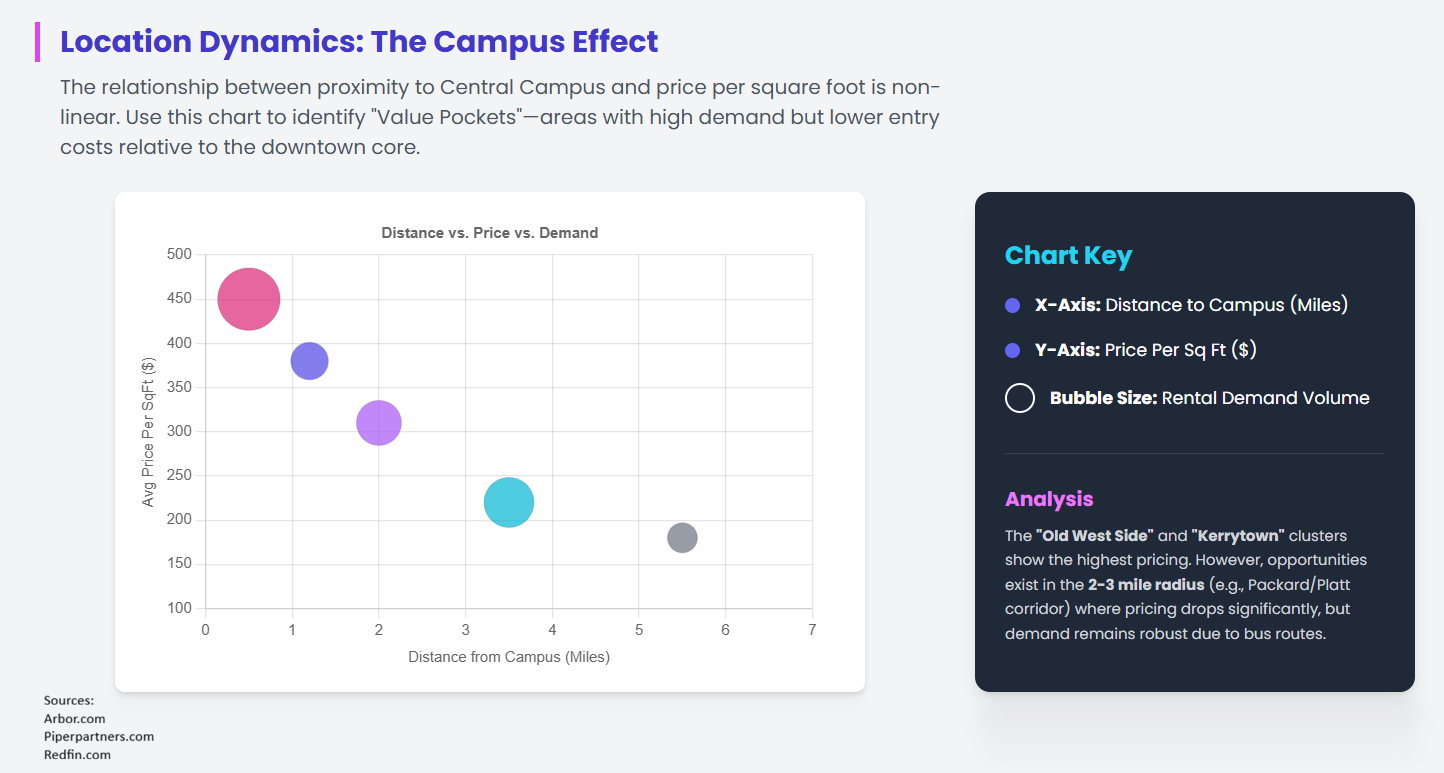Click the Analysis section heading

tap(1049, 499)
